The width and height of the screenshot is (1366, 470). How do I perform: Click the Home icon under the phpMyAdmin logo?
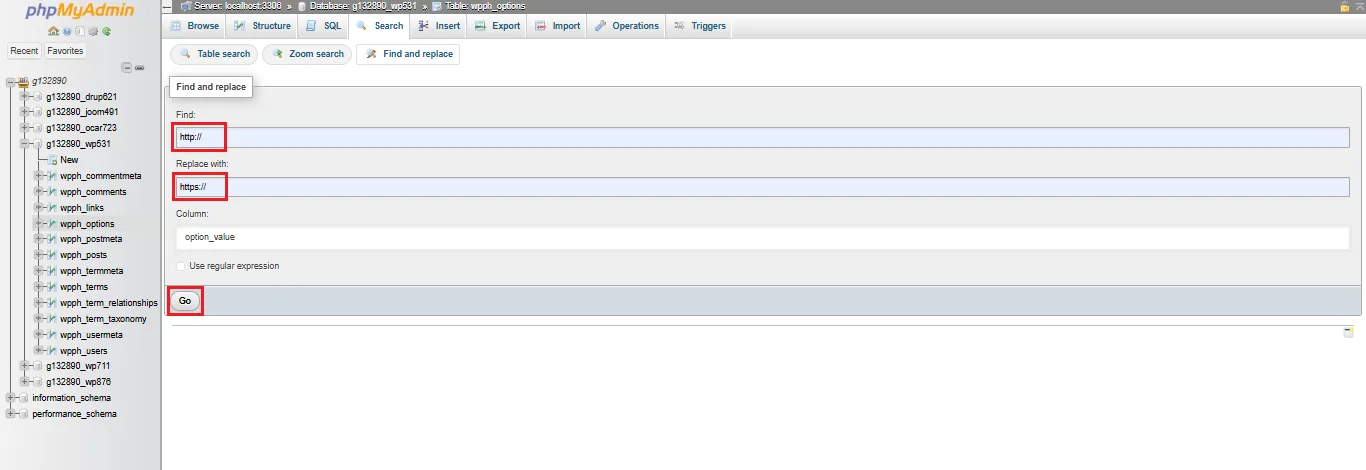(53, 31)
